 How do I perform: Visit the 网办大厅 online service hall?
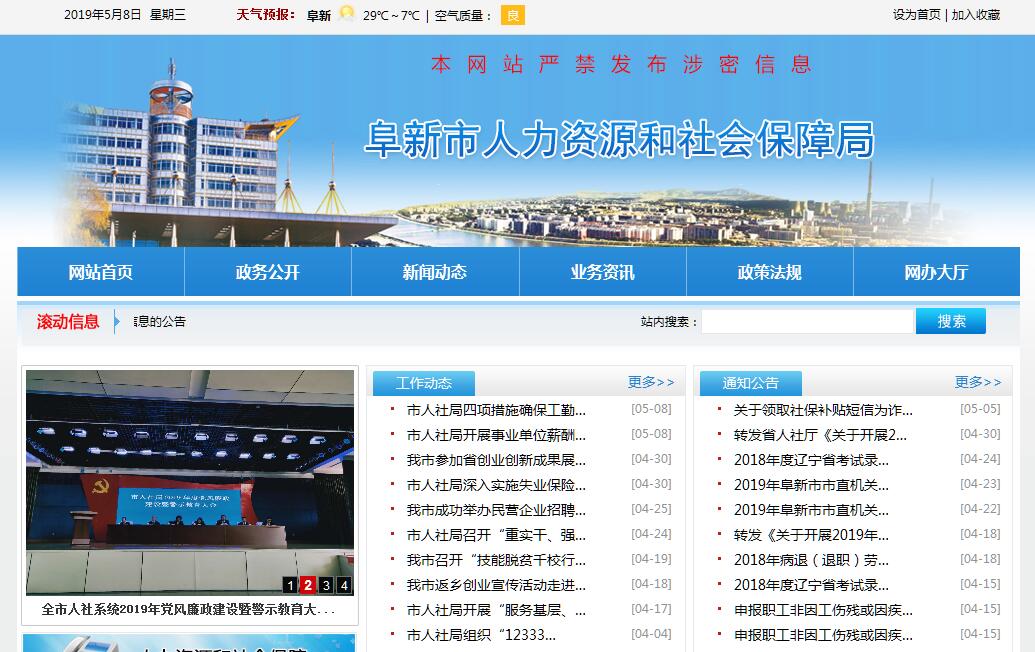tap(936, 272)
